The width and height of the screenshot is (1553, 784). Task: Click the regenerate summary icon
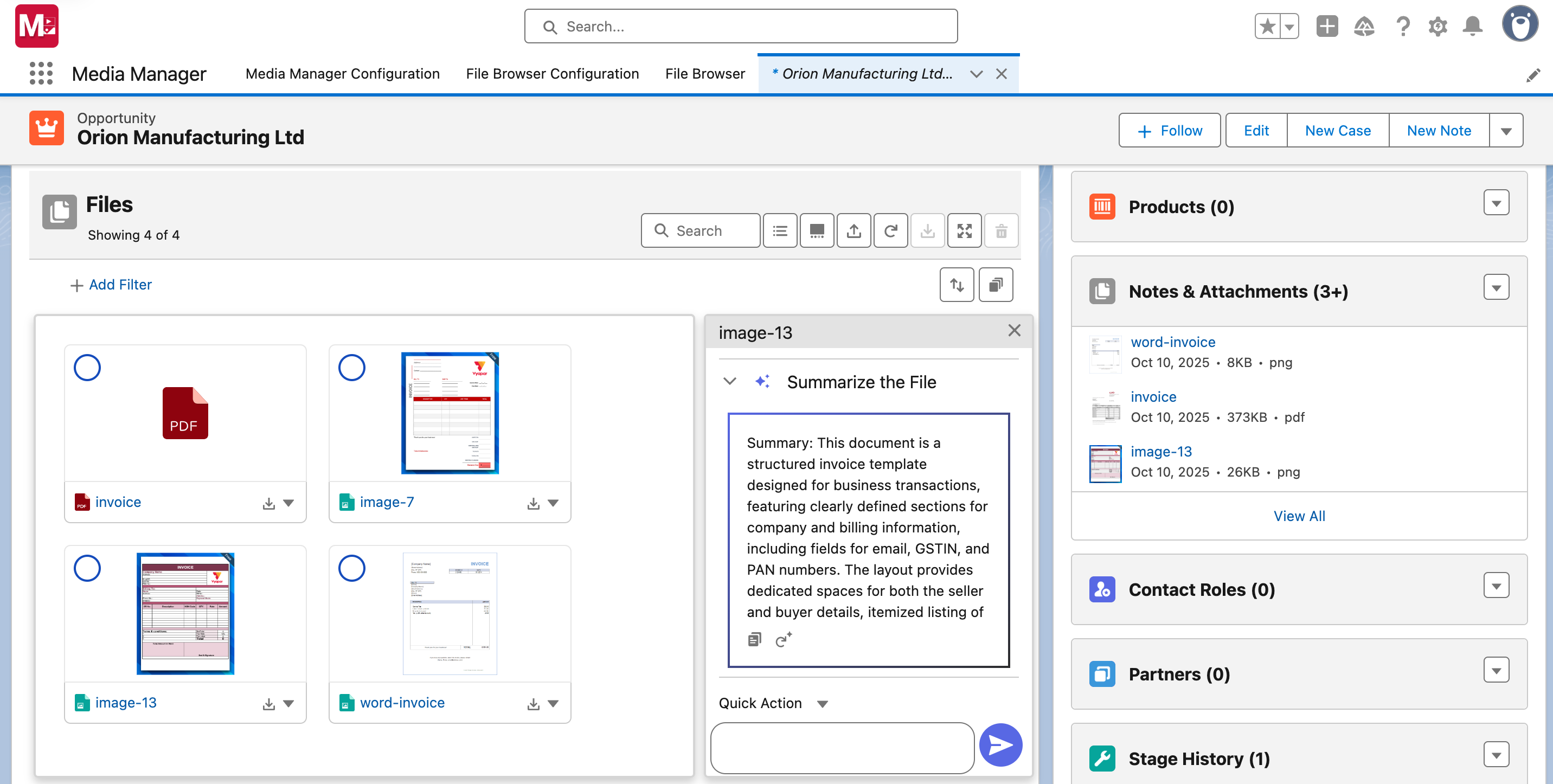(x=782, y=639)
